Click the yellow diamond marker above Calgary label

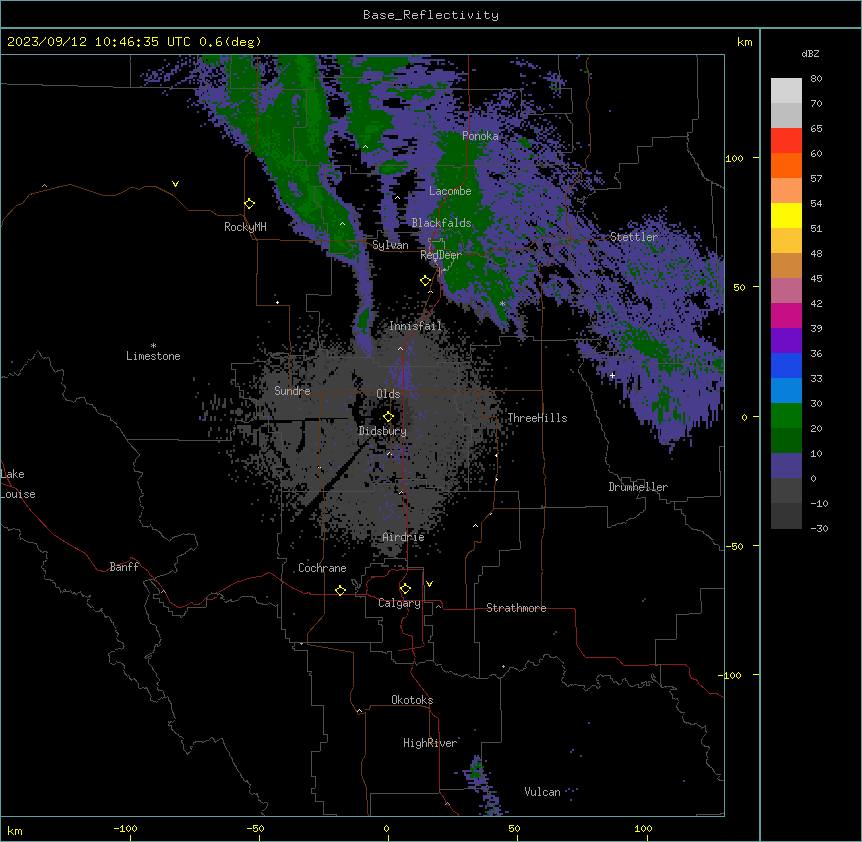[x=406, y=589]
